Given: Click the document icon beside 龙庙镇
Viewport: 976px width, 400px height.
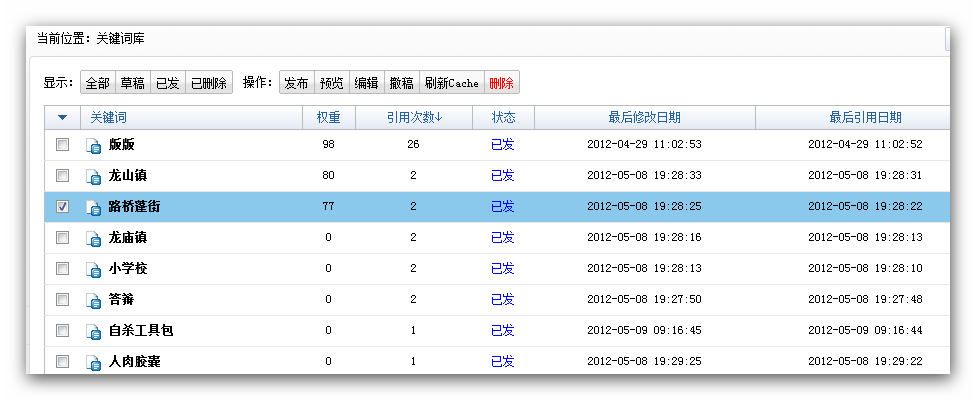Looking at the screenshot, I should (94, 239).
